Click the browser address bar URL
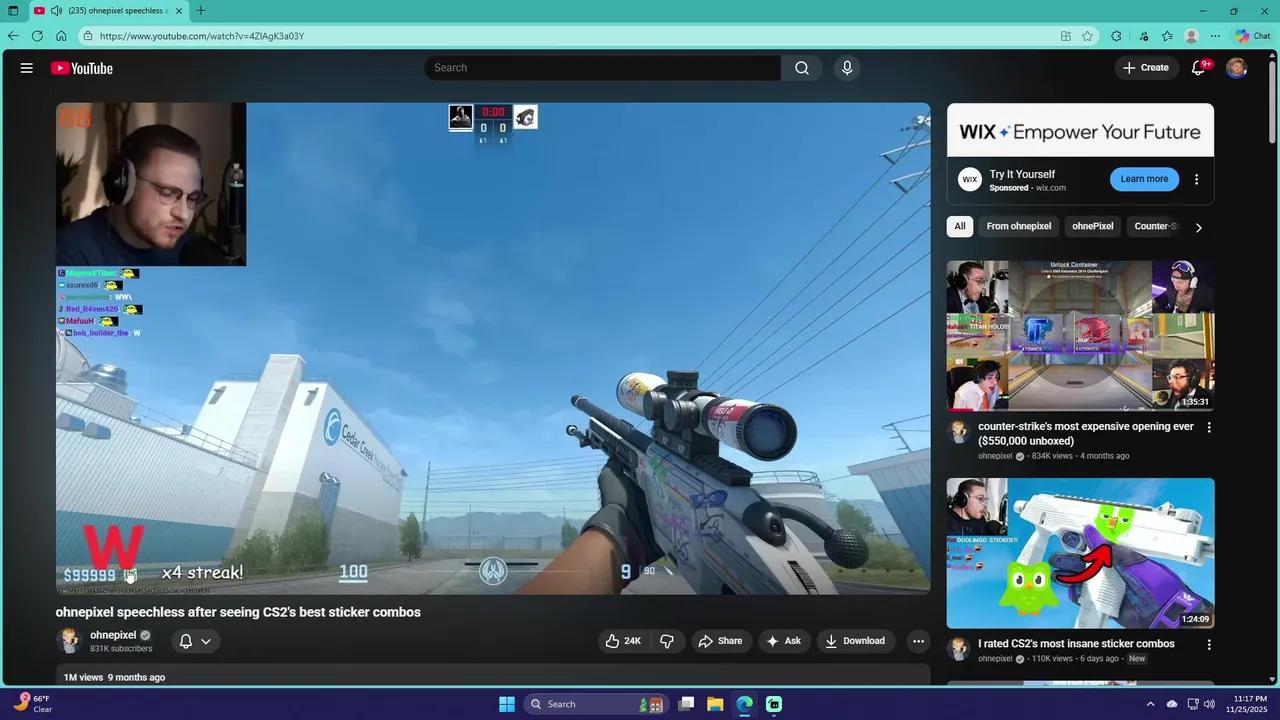The image size is (1280, 720). (201, 36)
